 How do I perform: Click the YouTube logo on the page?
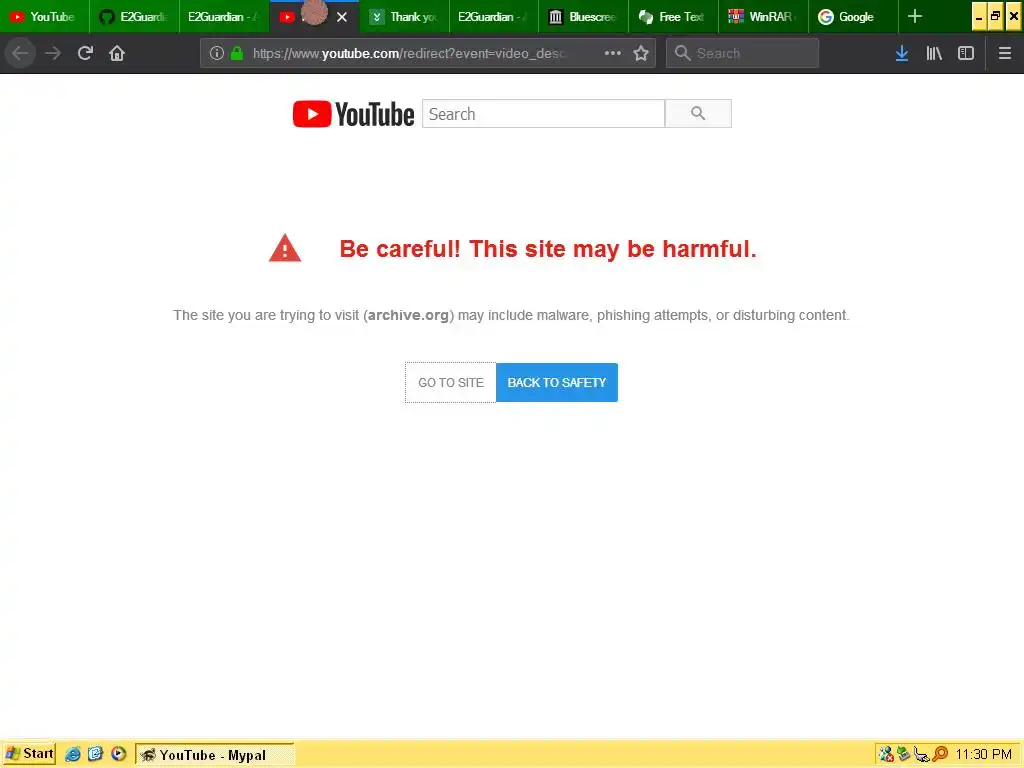click(x=353, y=114)
